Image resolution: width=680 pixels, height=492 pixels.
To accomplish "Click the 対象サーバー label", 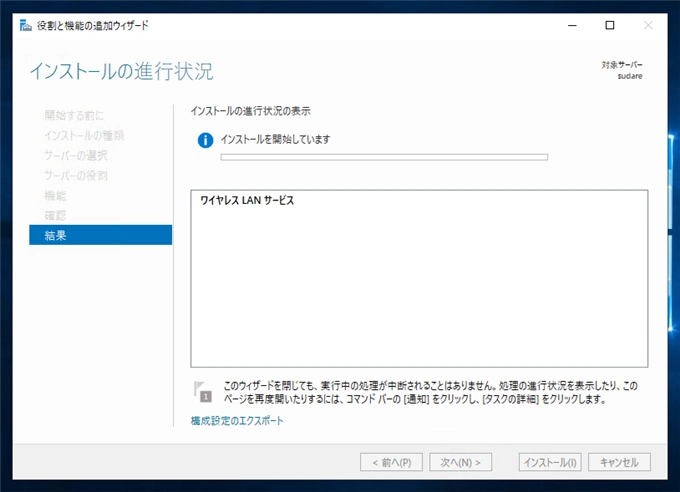I will [x=622, y=65].
